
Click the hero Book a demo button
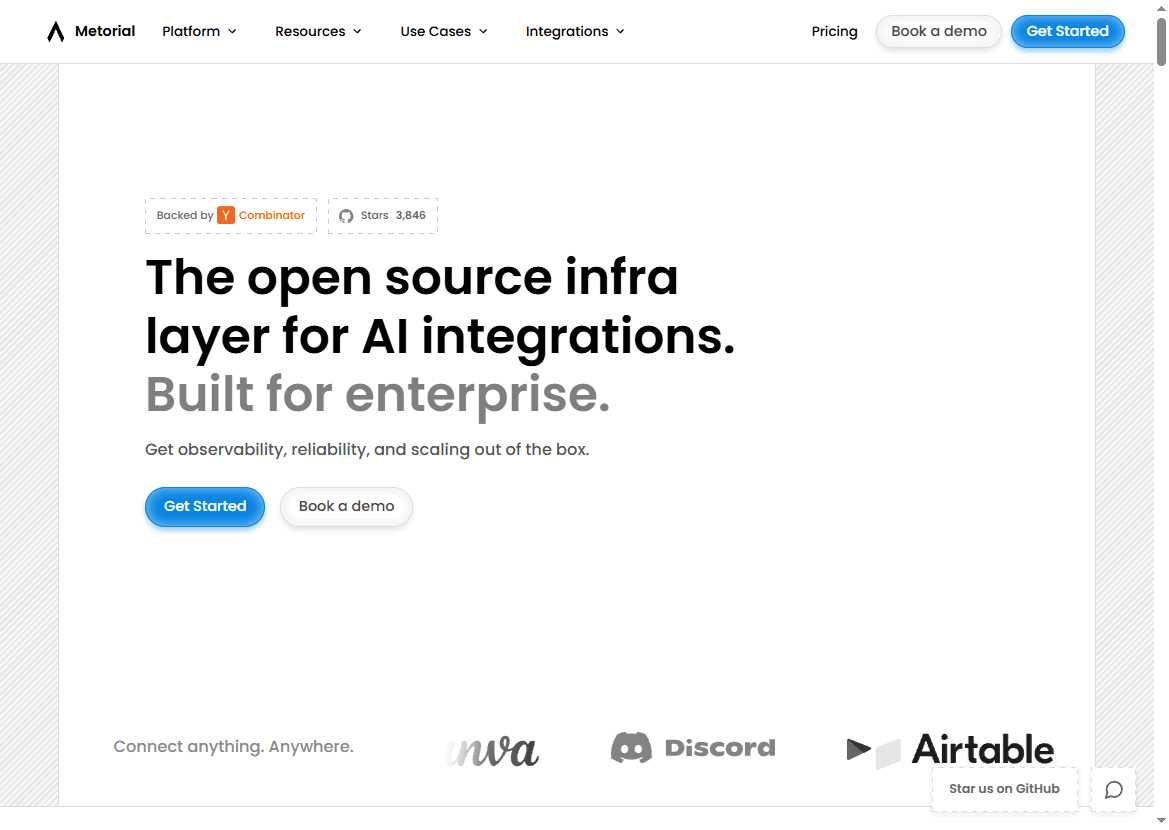(x=346, y=506)
